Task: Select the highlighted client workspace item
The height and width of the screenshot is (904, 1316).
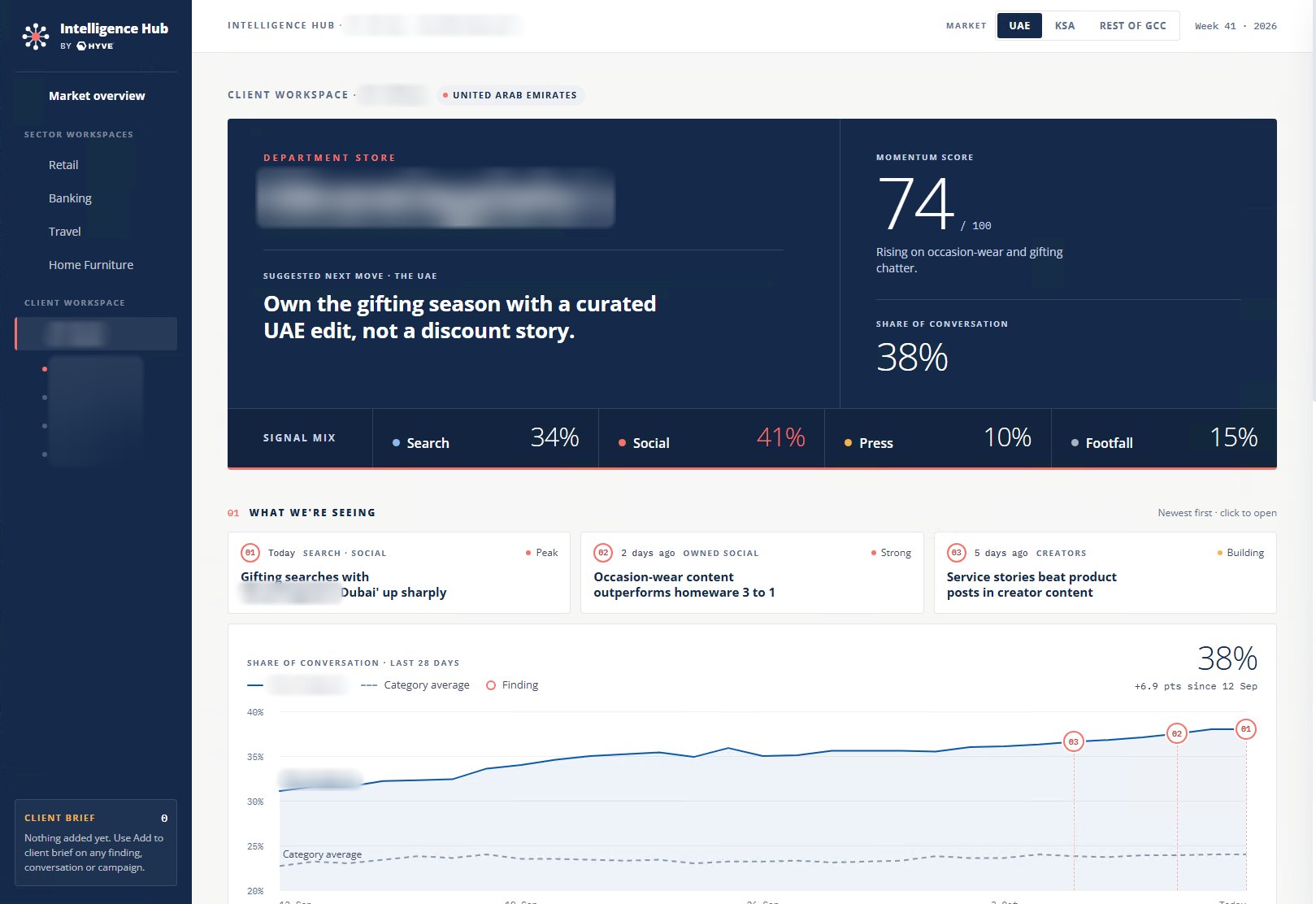Action: pos(96,334)
